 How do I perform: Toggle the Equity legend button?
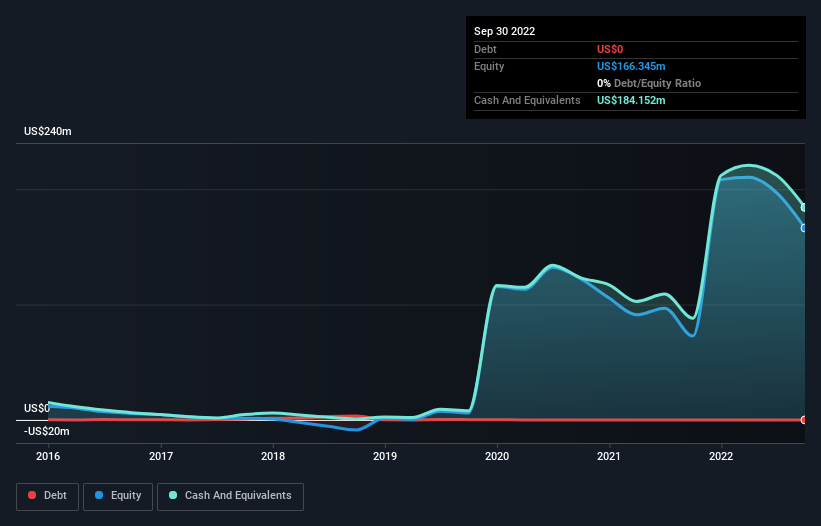[x=118, y=496]
